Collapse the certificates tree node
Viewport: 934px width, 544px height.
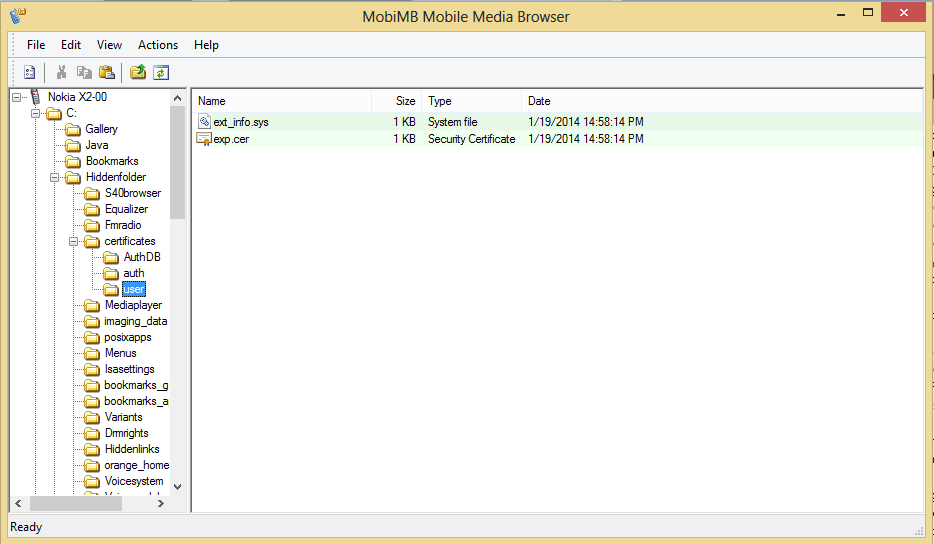74,241
